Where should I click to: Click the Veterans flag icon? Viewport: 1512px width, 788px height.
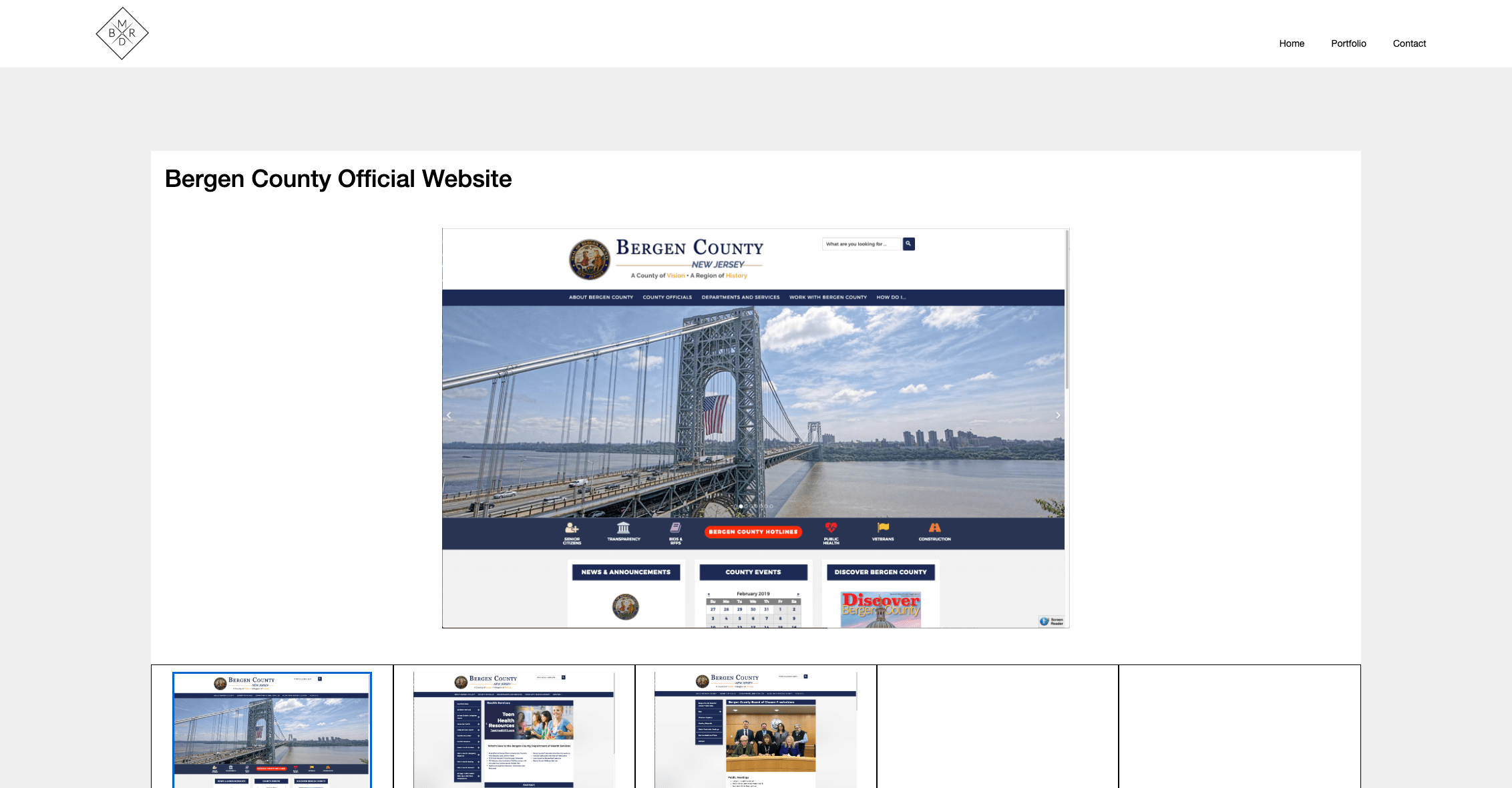pyautogui.click(x=883, y=528)
